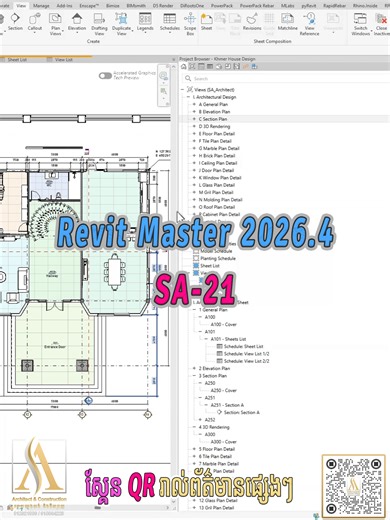Viewport: 390px width, 520px height.
Task: Switch to the Sheet List view tab
Action: (x=17, y=60)
